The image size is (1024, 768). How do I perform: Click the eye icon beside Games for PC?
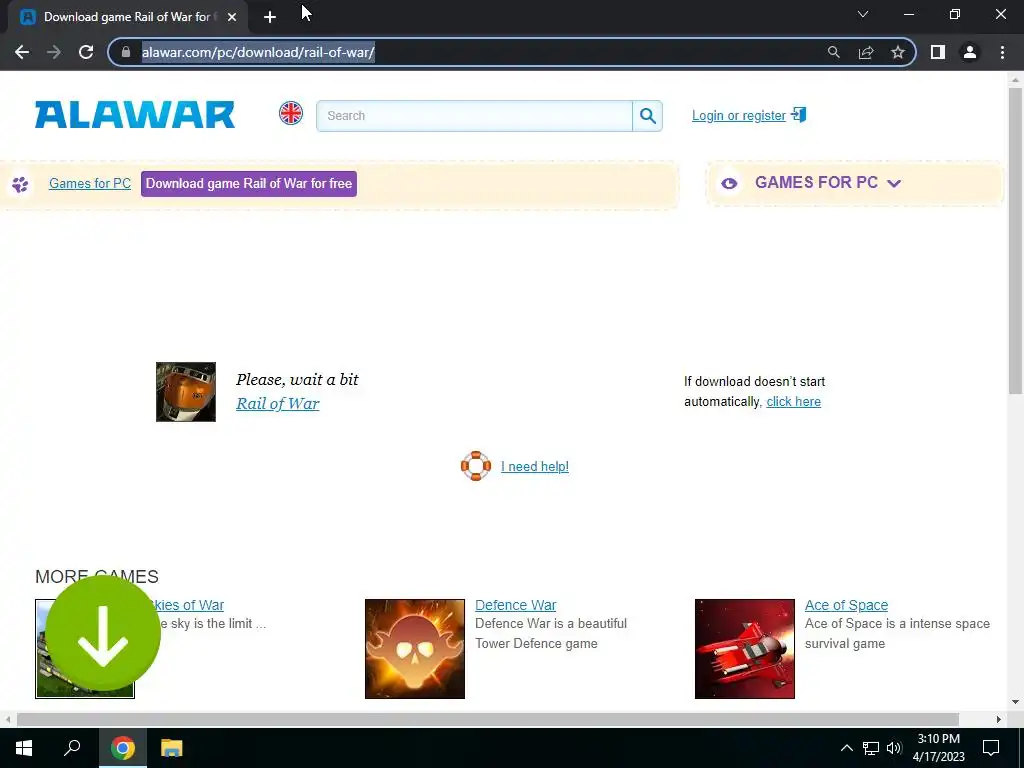click(x=729, y=184)
